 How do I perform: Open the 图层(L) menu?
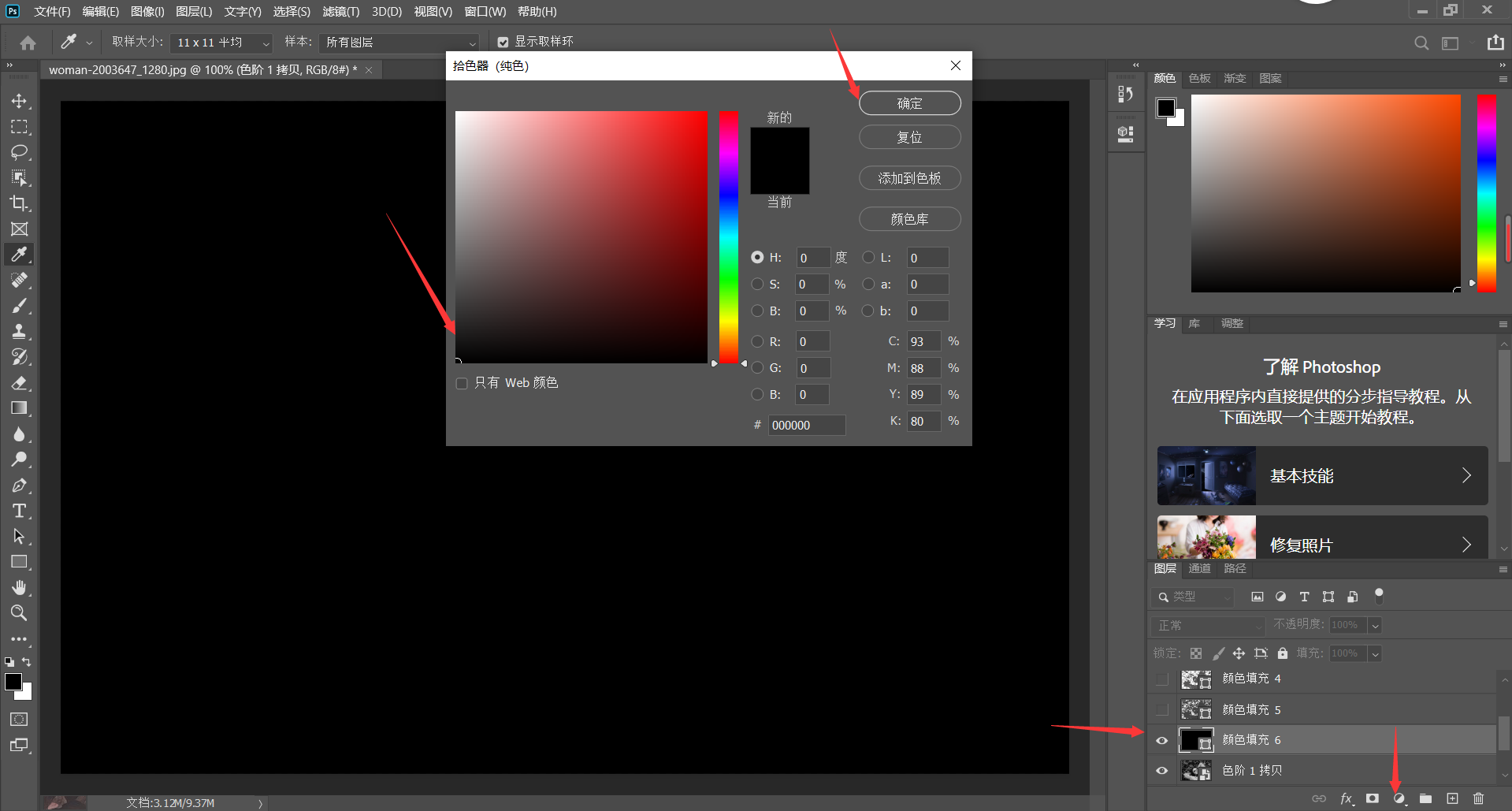click(x=194, y=12)
